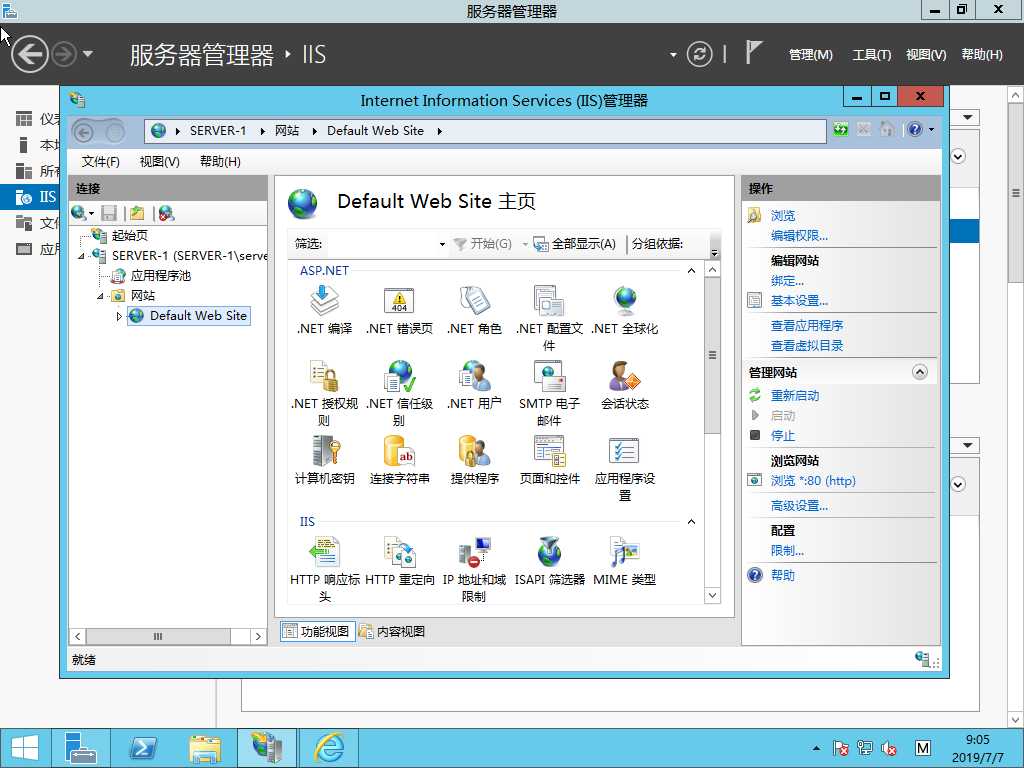Open the 工具(T) menu in Server Manager
Image resolution: width=1024 pixels, height=768 pixels.
871,55
